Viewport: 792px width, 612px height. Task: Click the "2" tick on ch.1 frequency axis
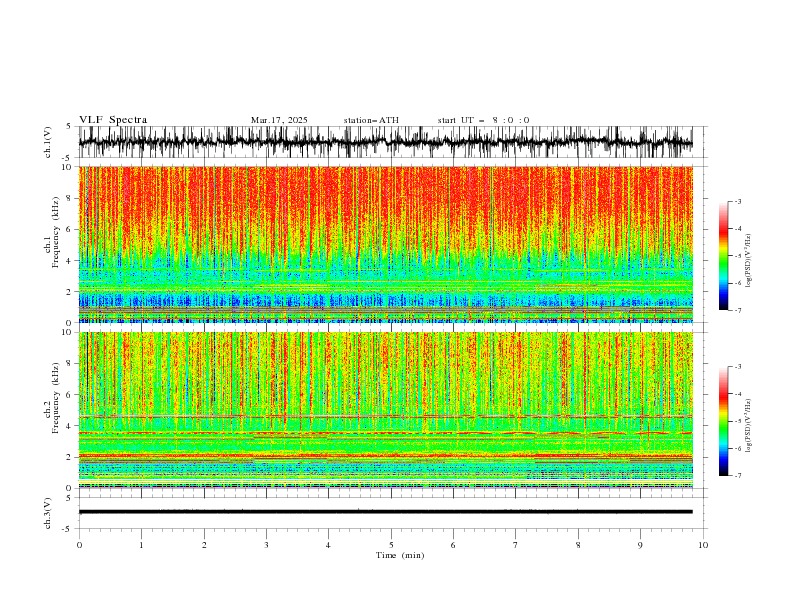tap(70, 291)
